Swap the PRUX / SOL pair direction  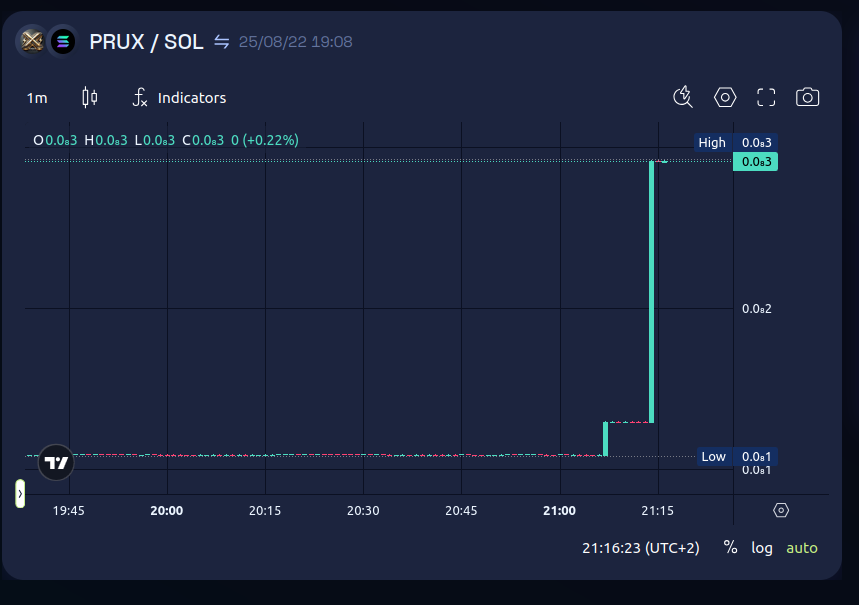click(221, 42)
